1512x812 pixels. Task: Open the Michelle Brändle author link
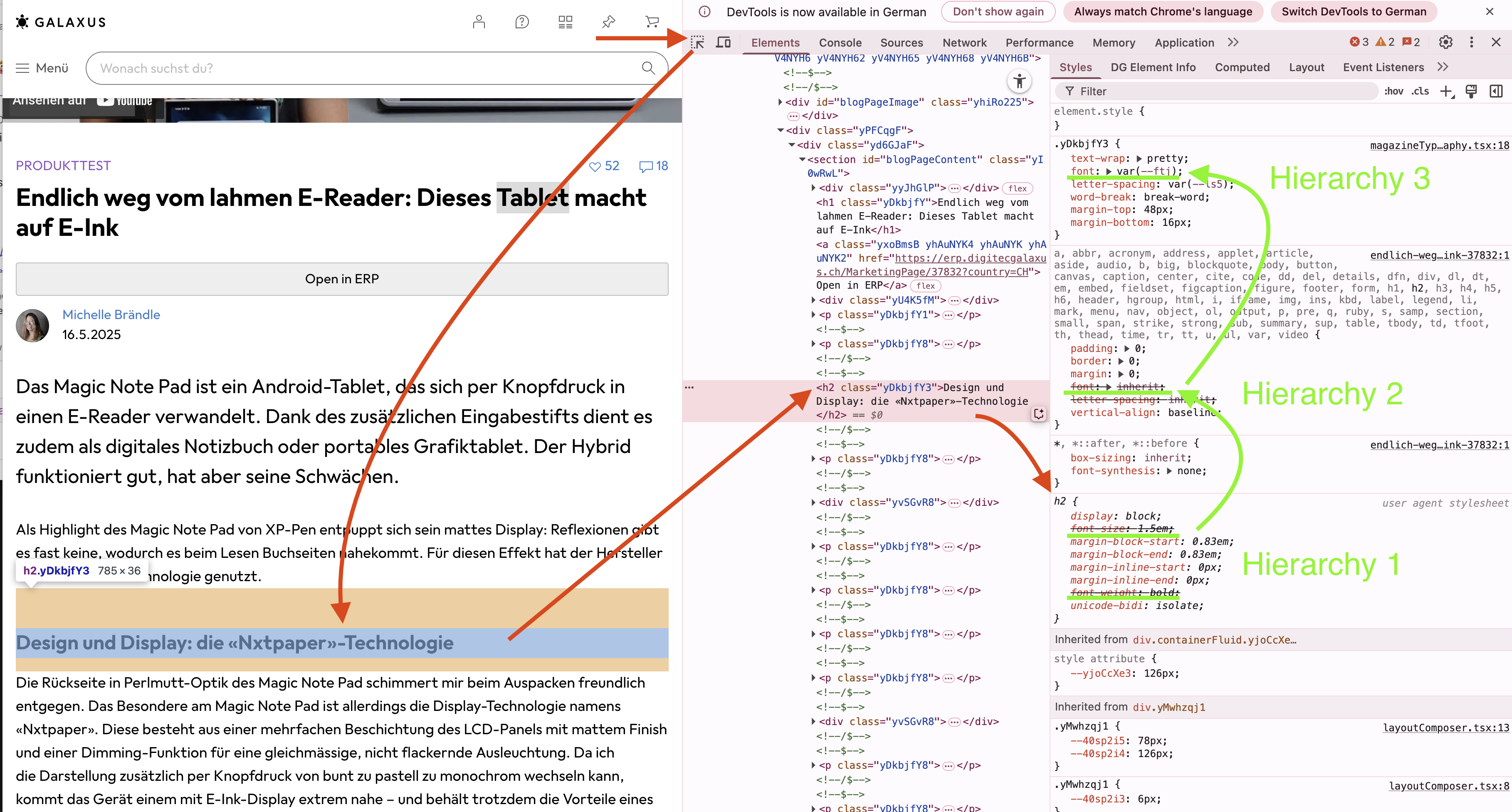coord(111,315)
